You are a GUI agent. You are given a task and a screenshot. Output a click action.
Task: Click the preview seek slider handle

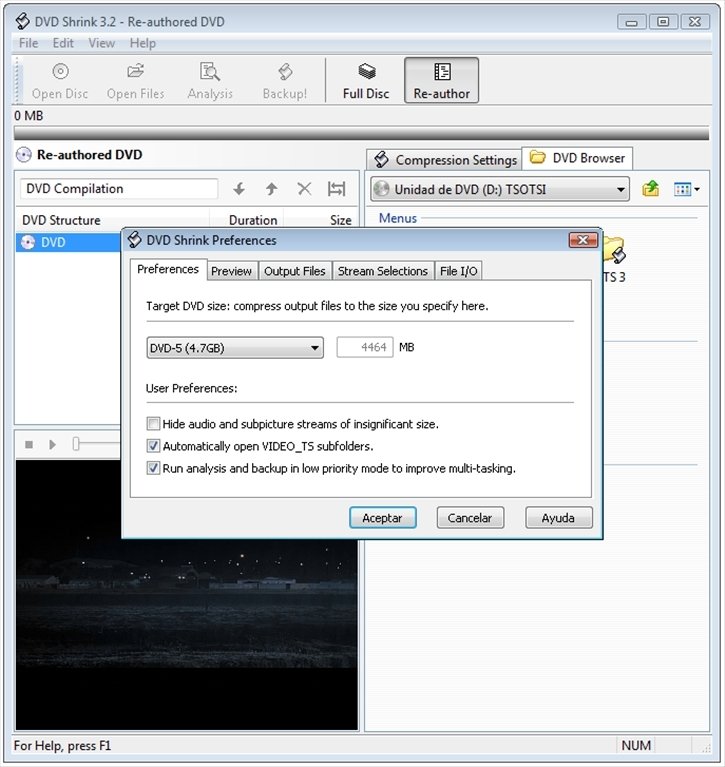point(76,444)
